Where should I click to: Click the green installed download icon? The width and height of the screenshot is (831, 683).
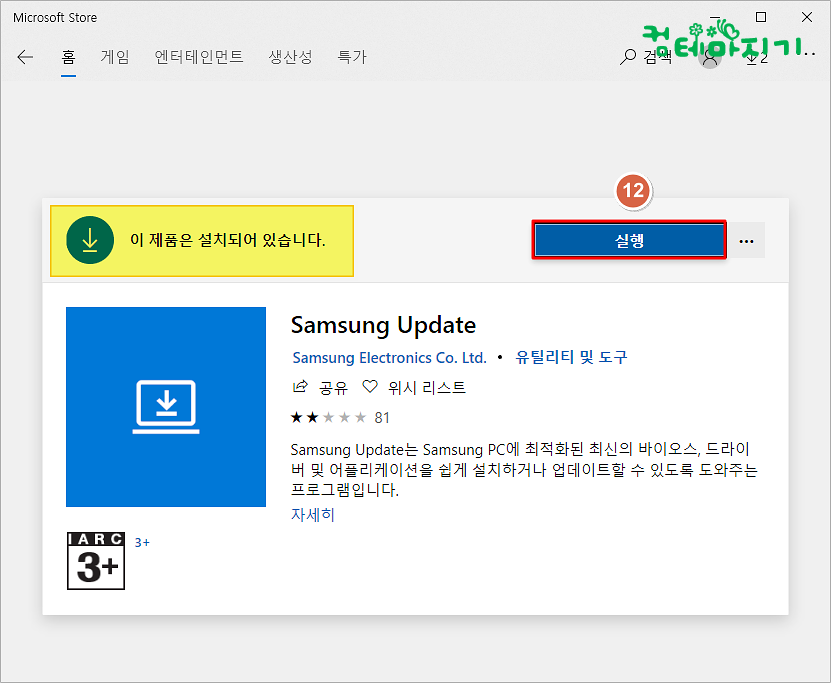point(90,240)
